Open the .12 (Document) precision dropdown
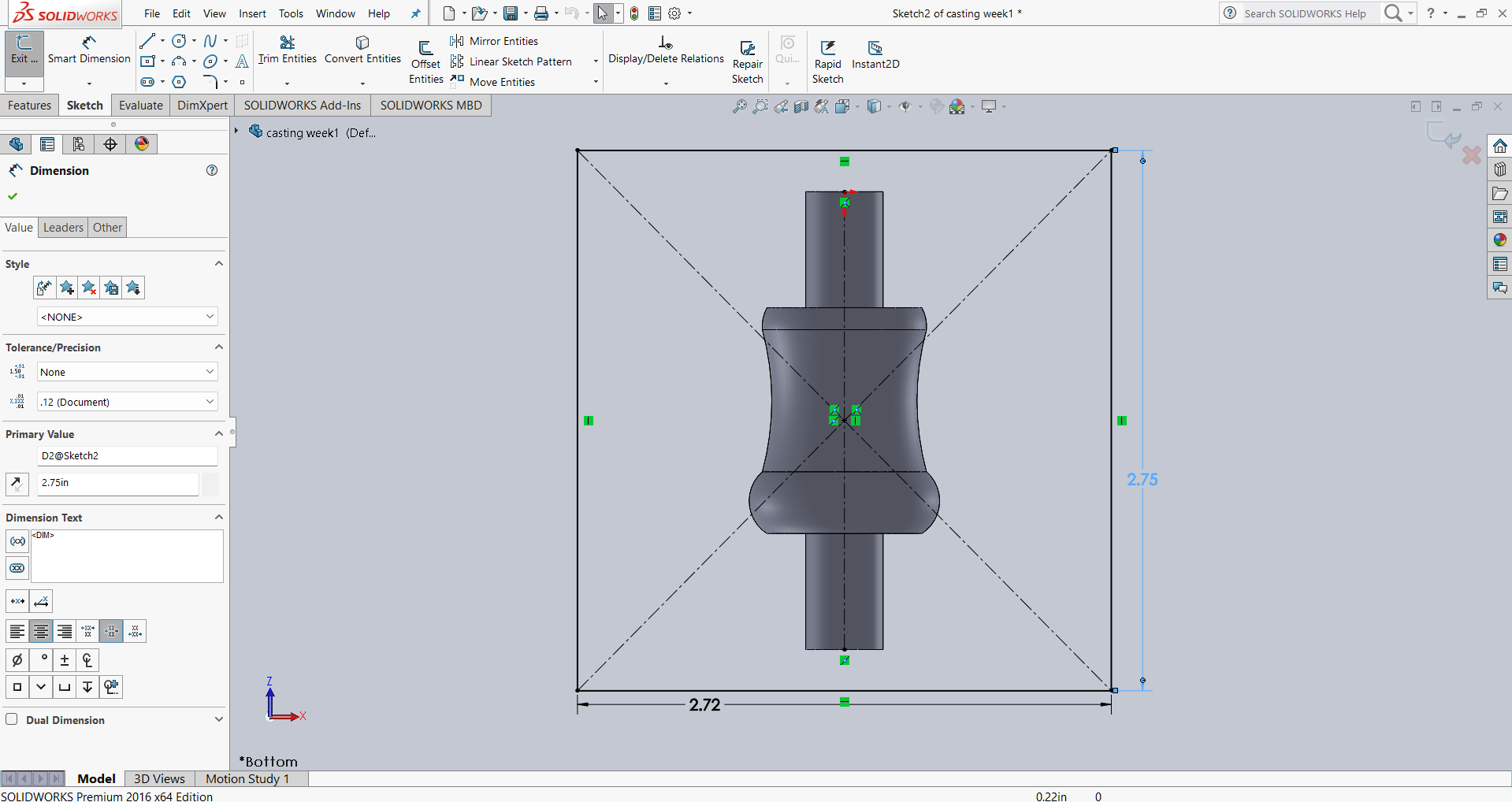This screenshot has height=802, width=1512. pos(128,402)
